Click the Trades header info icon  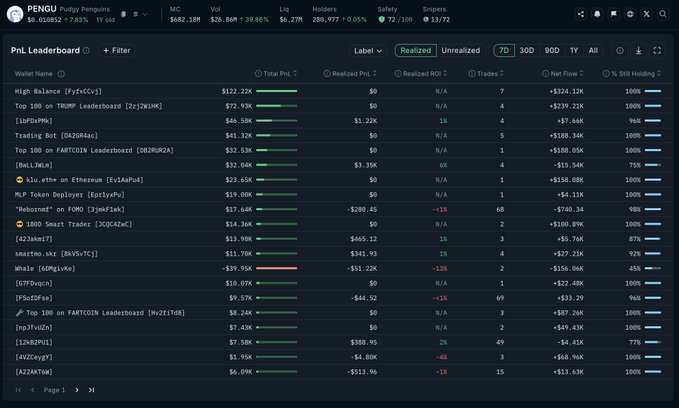[472, 74]
